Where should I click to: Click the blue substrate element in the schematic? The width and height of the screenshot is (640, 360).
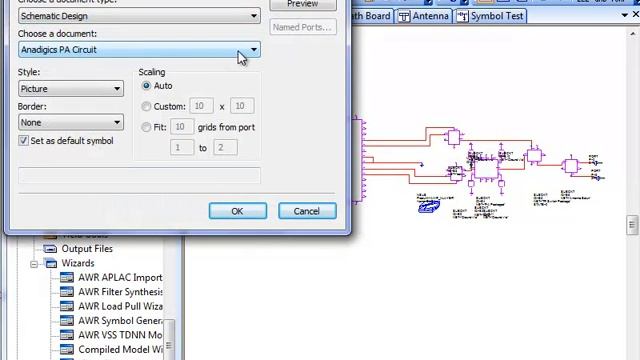429,207
